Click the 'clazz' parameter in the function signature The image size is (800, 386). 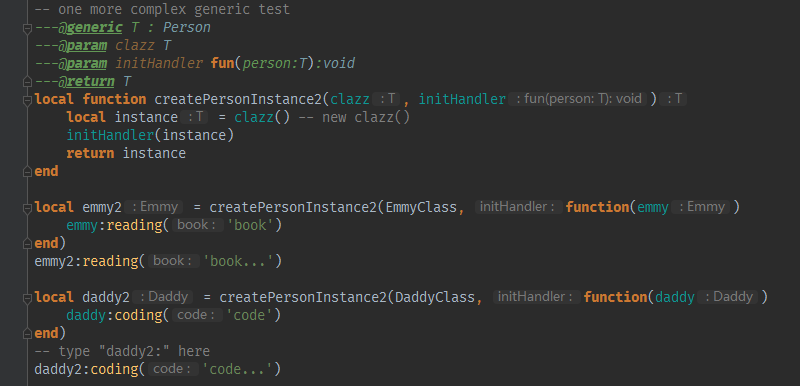[349, 99]
